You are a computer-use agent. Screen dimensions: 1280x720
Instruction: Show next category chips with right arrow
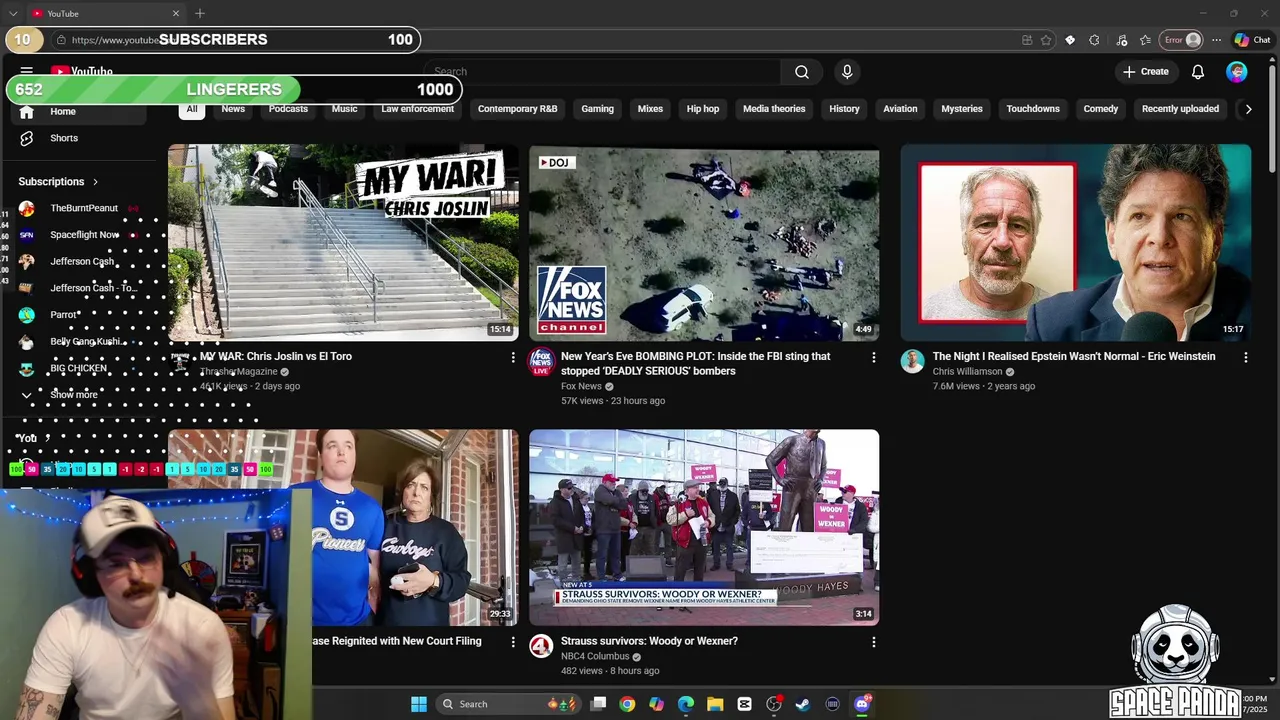[x=1248, y=109]
